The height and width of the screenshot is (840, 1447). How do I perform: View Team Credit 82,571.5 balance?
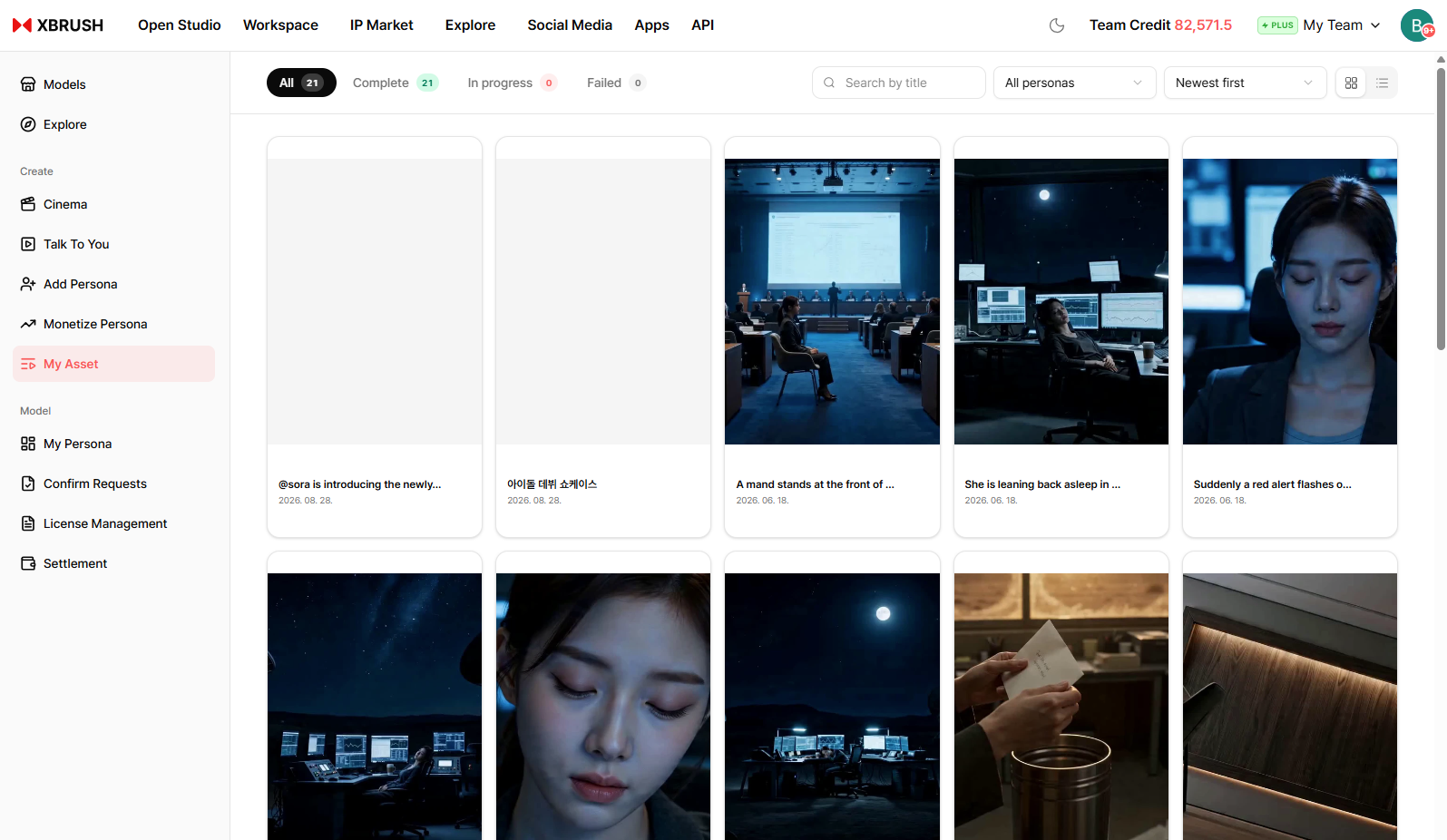1160,25
